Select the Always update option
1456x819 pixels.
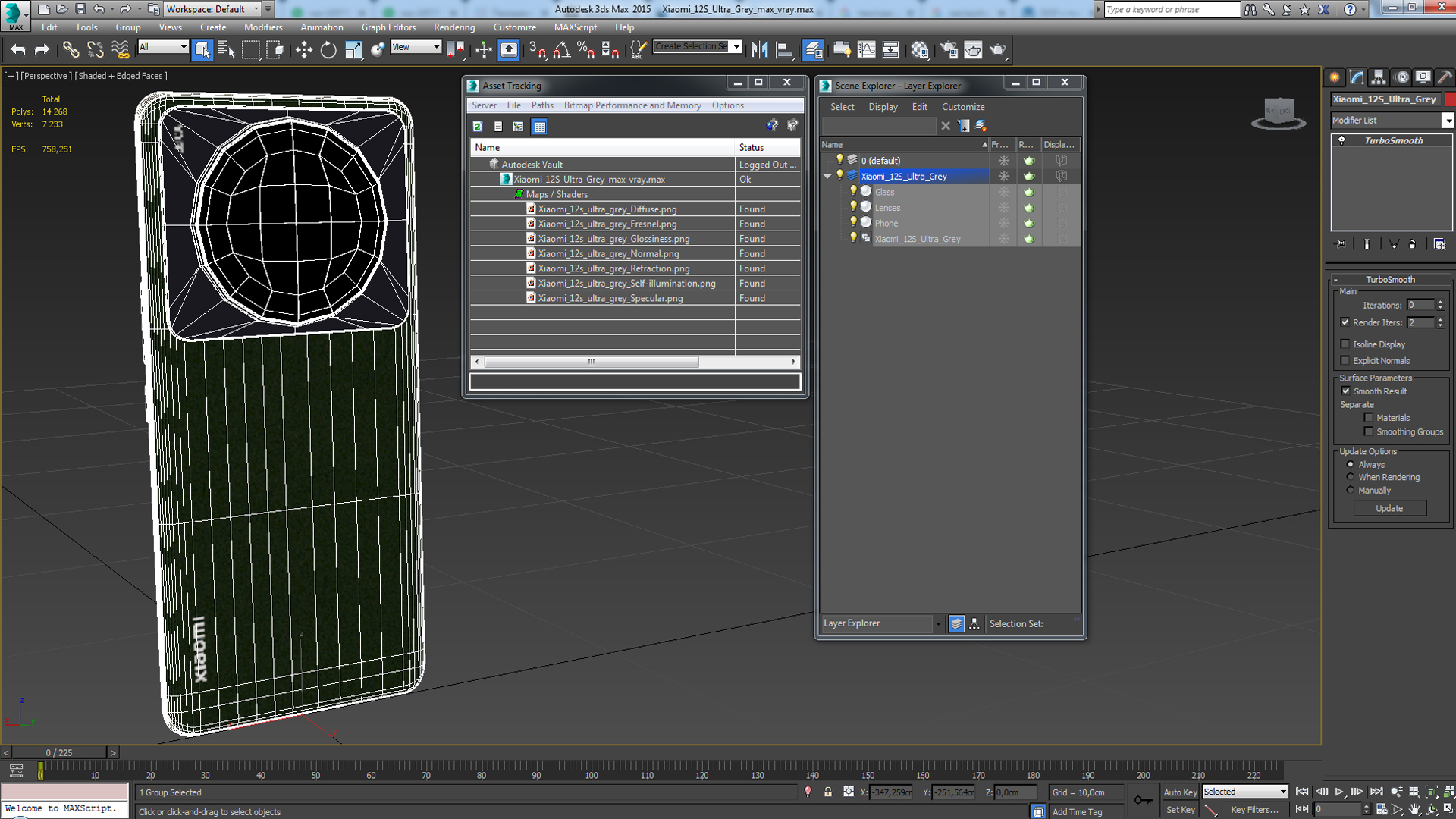tap(1351, 465)
